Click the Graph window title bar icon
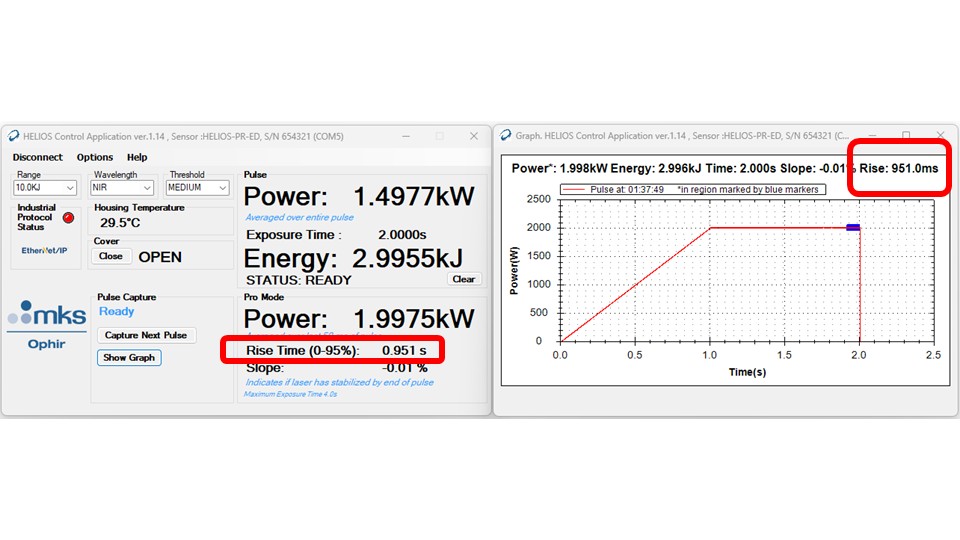The width and height of the screenshot is (960, 540). click(505, 135)
